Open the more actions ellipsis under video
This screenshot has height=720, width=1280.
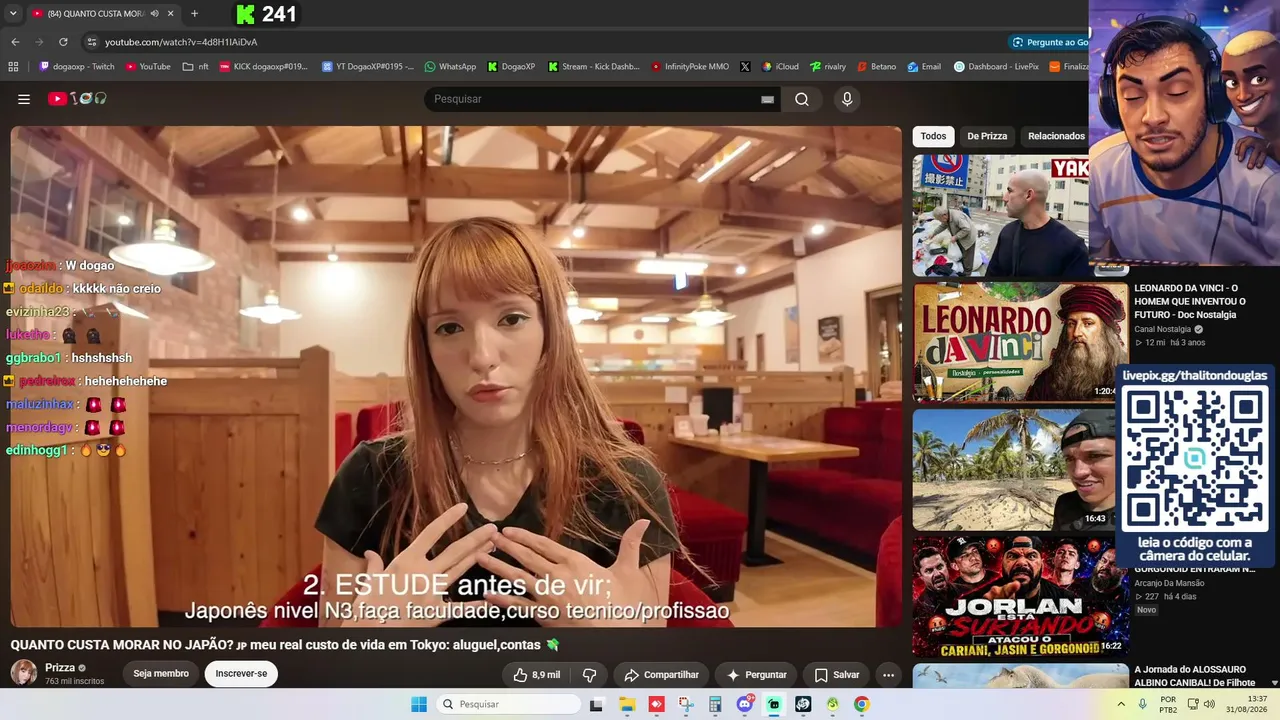(888, 675)
